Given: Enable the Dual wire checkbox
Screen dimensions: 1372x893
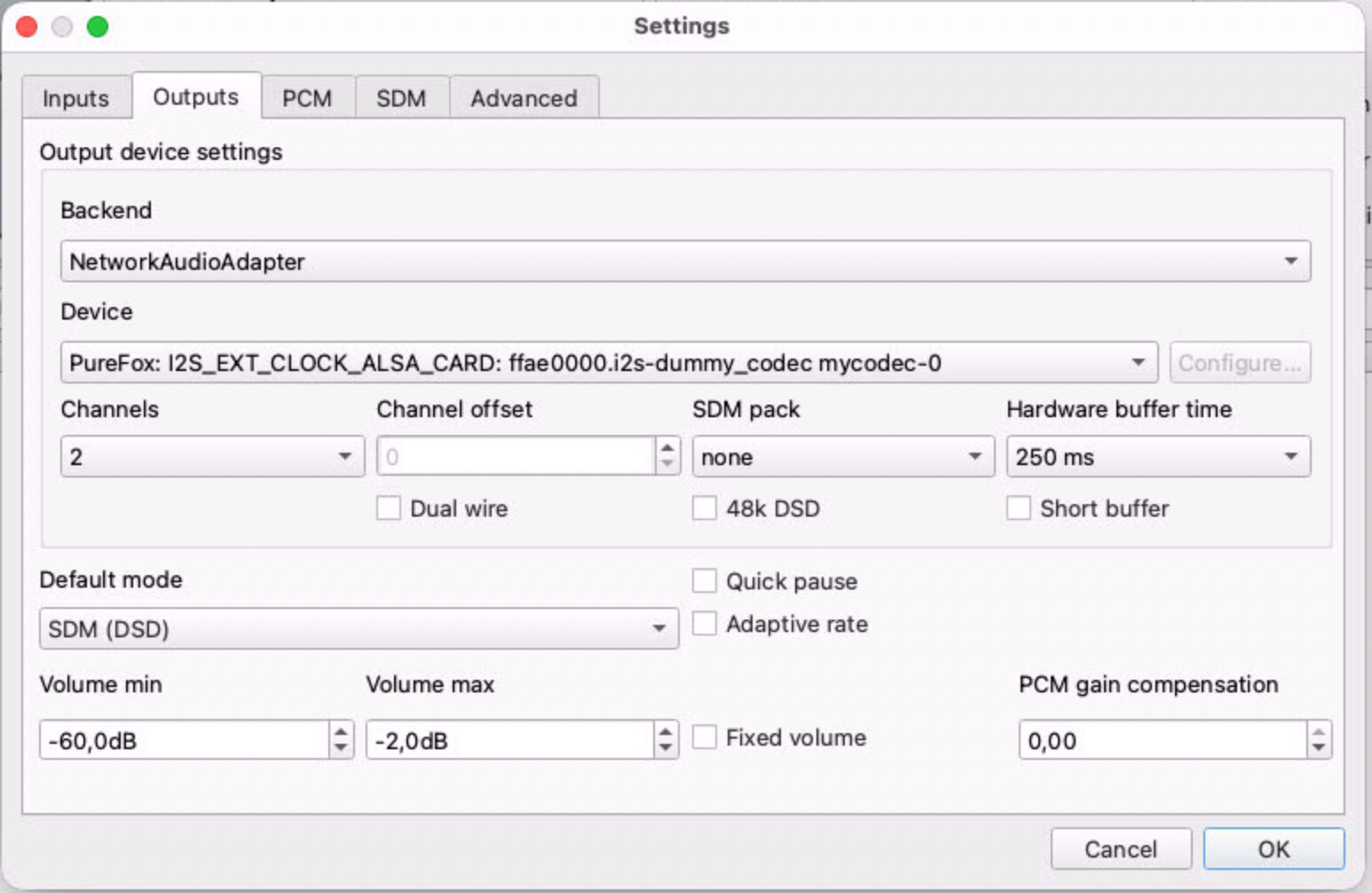Looking at the screenshot, I should pos(389,509).
